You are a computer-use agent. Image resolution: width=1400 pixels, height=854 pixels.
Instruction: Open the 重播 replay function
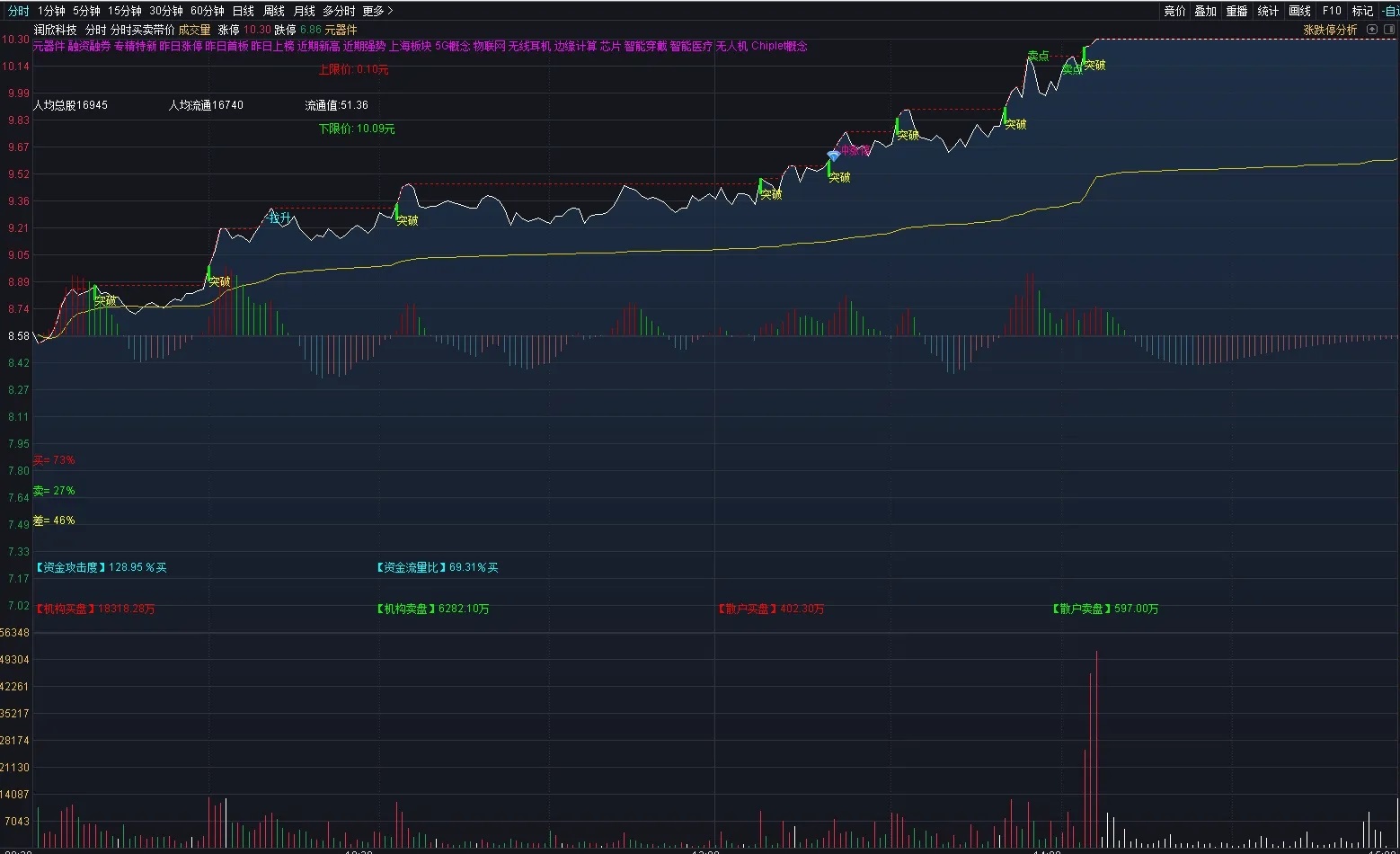tap(1236, 11)
